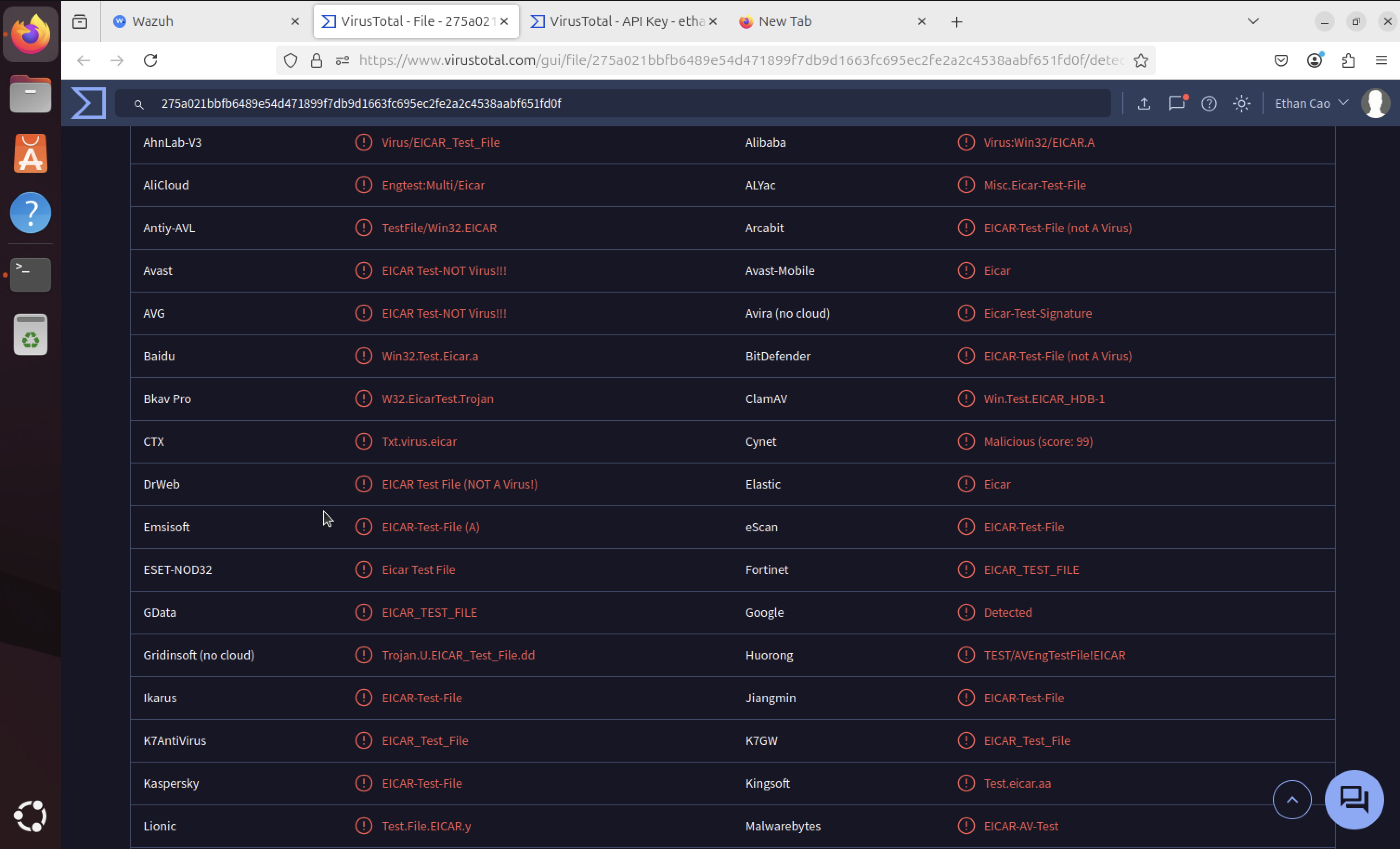Click the scroll-to-top chevron button
This screenshot has height=849, width=1400.
pyautogui.click(x=1291, y=799)
